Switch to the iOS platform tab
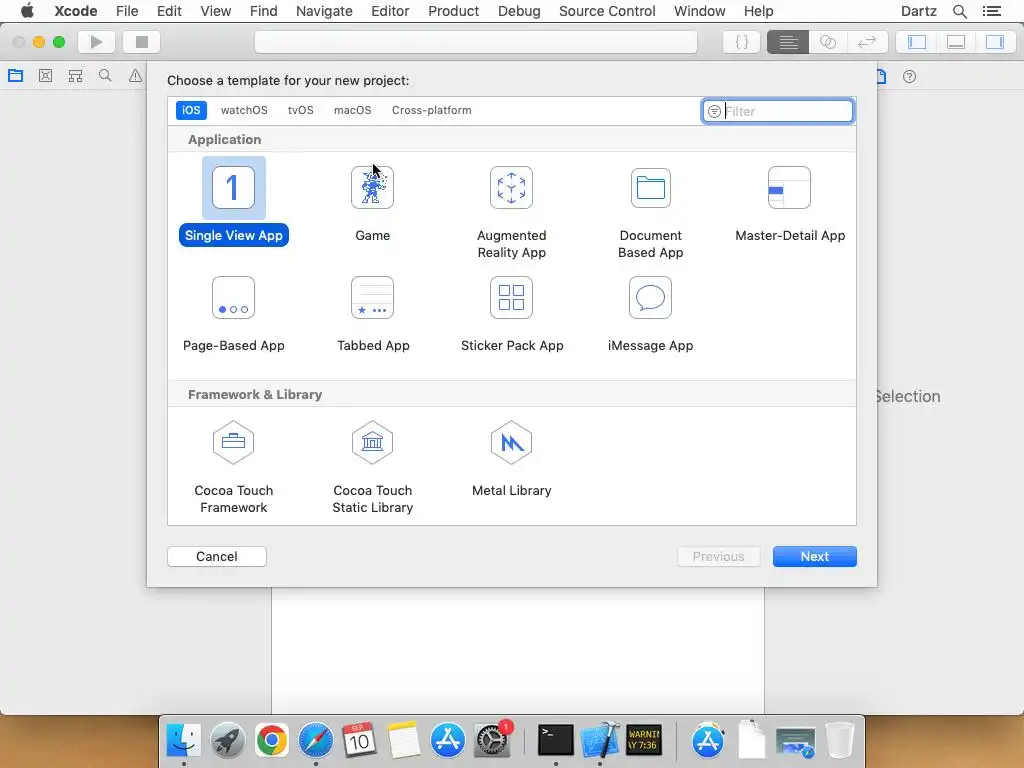The height and width of the screenshot is (768, 1024). [x=191, y=110]
